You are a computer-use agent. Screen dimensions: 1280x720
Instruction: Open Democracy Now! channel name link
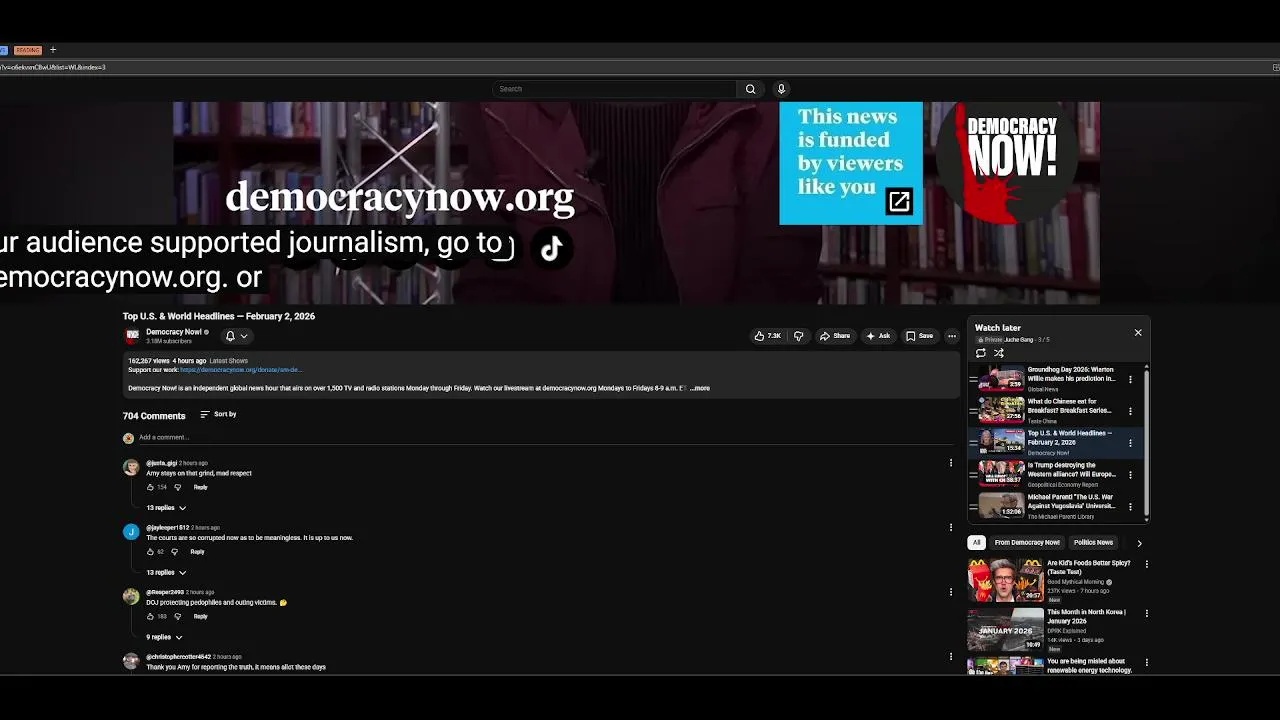[174, 332]
